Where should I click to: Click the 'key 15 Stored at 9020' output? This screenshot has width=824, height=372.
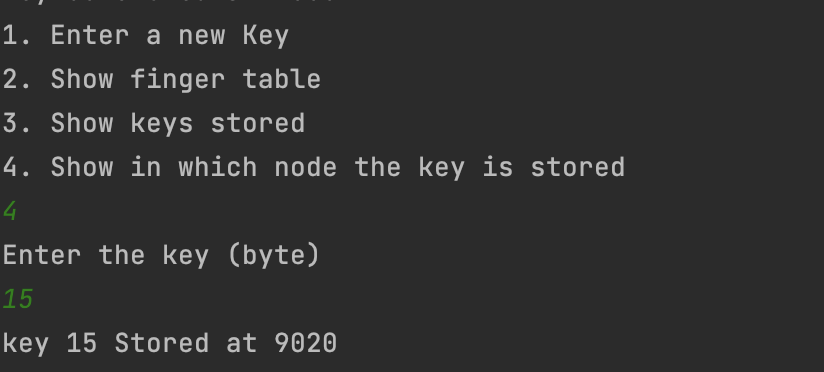point(170,344)
